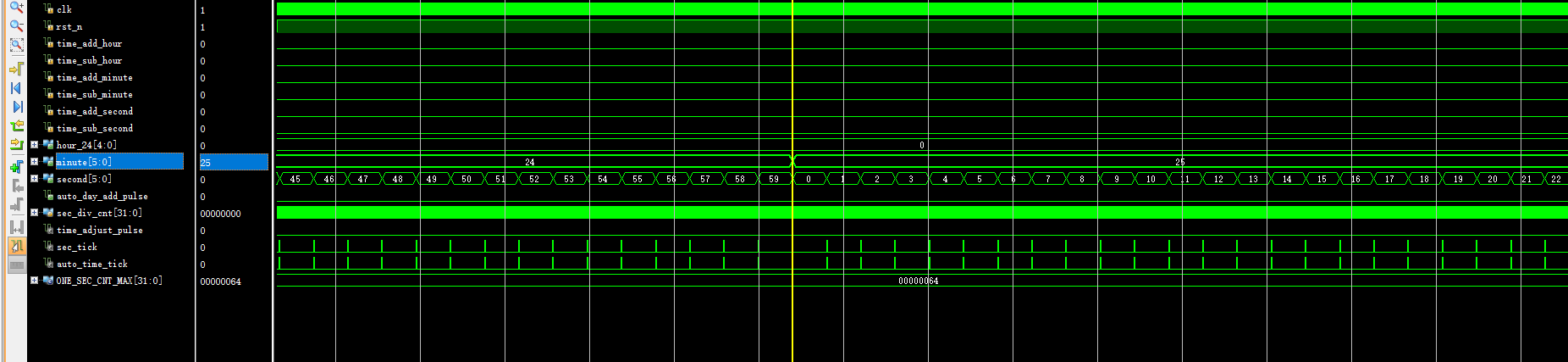Jump to end with Go to Last Time icon
This screenshot has height=362, width=1568.
coord(16,107)
